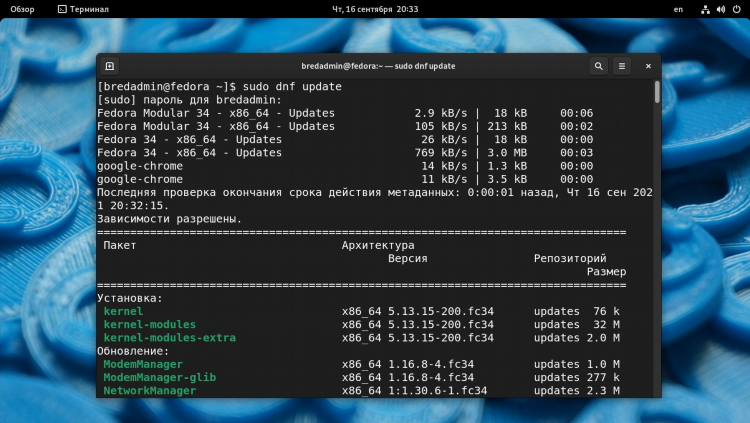
Task: Open a new tab in the terminal
Action: pos(110,66)
